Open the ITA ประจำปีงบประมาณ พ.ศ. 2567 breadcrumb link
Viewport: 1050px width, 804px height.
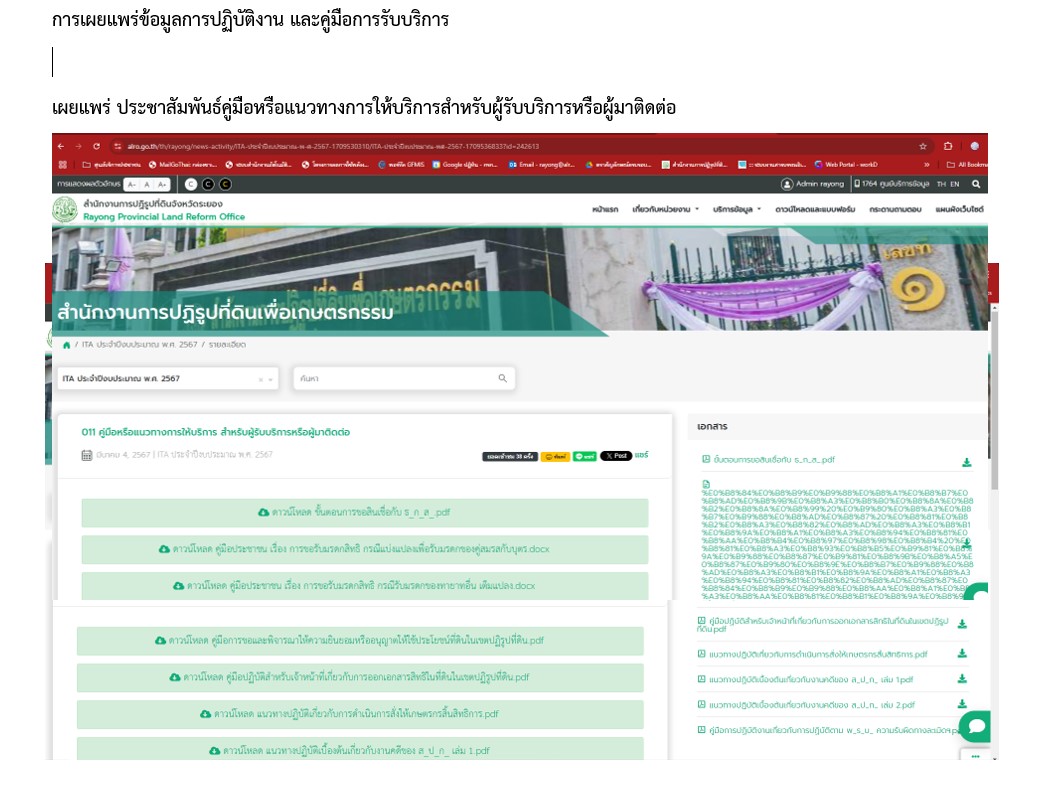pyautogui.click(x=139, y=345)
